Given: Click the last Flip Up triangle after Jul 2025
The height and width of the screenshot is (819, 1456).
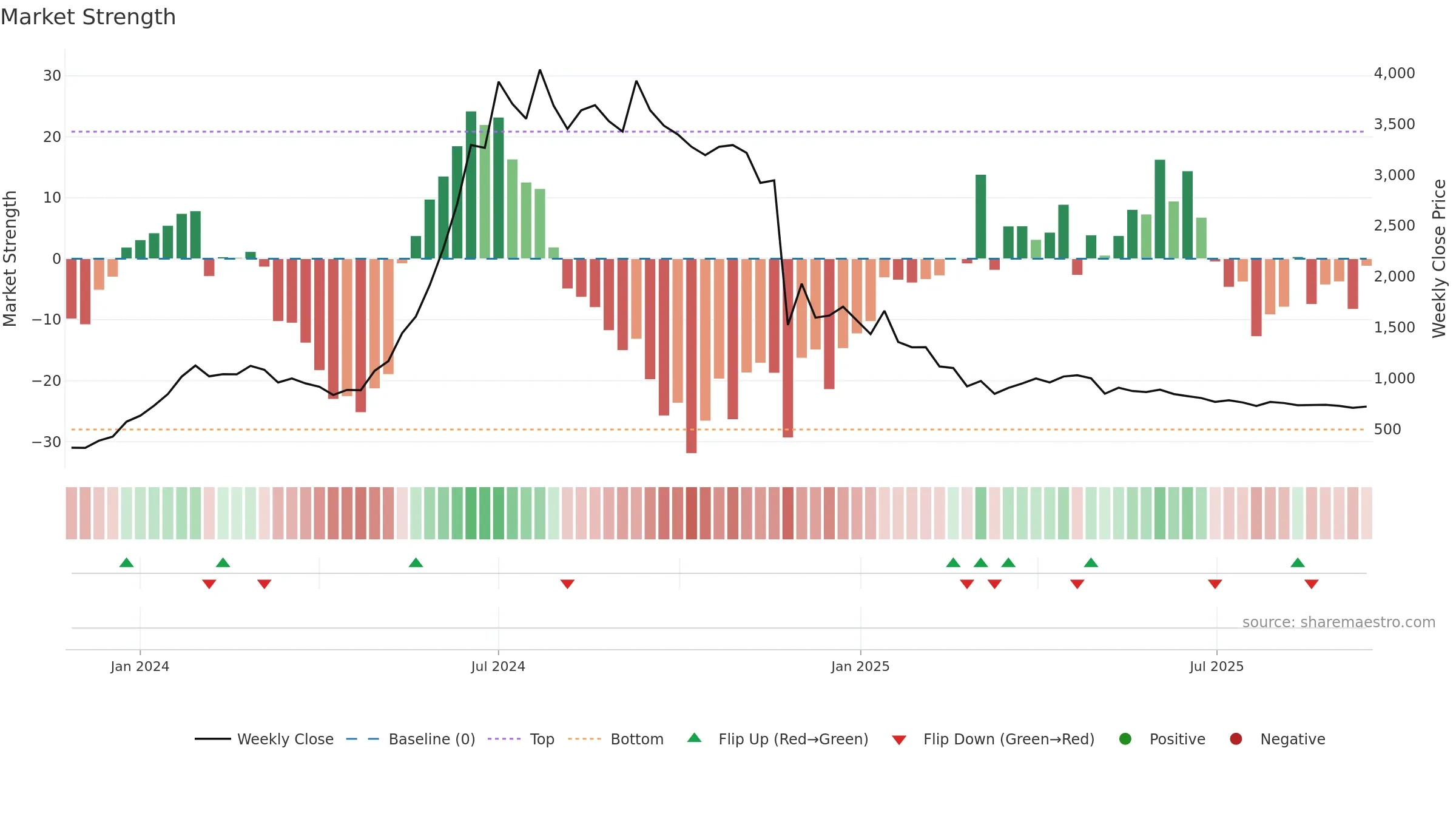Looking at the screenshot, I should pyautogui.click(x=1298, y=562).
